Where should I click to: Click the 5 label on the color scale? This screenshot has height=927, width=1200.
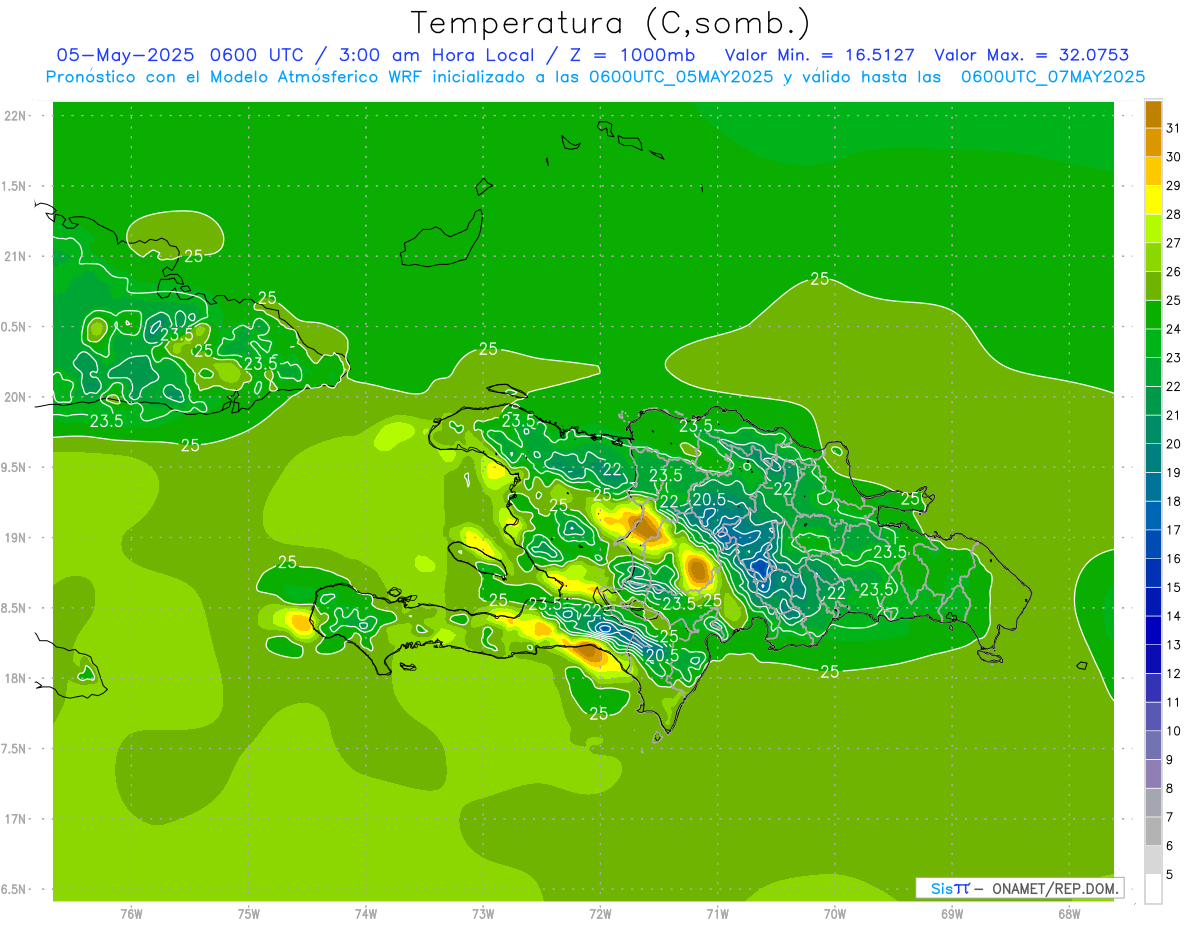click(x=1170, y=875)
